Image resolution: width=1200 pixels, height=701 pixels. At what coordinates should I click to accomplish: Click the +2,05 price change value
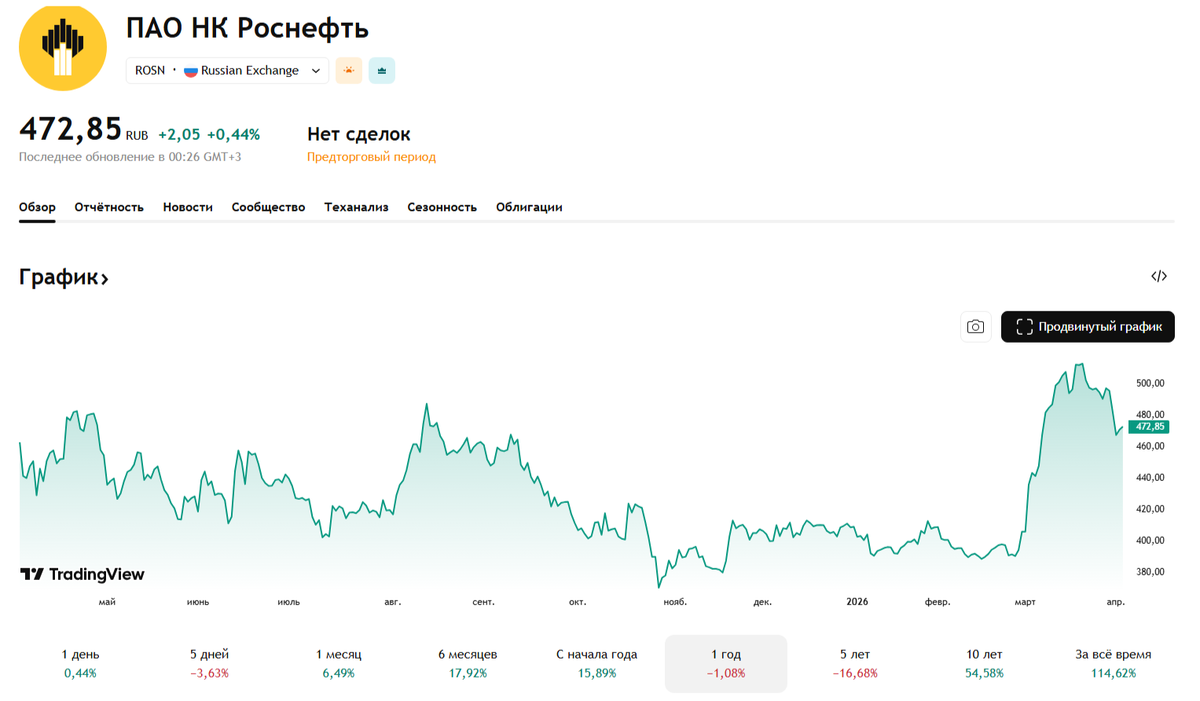click(179, 134)
